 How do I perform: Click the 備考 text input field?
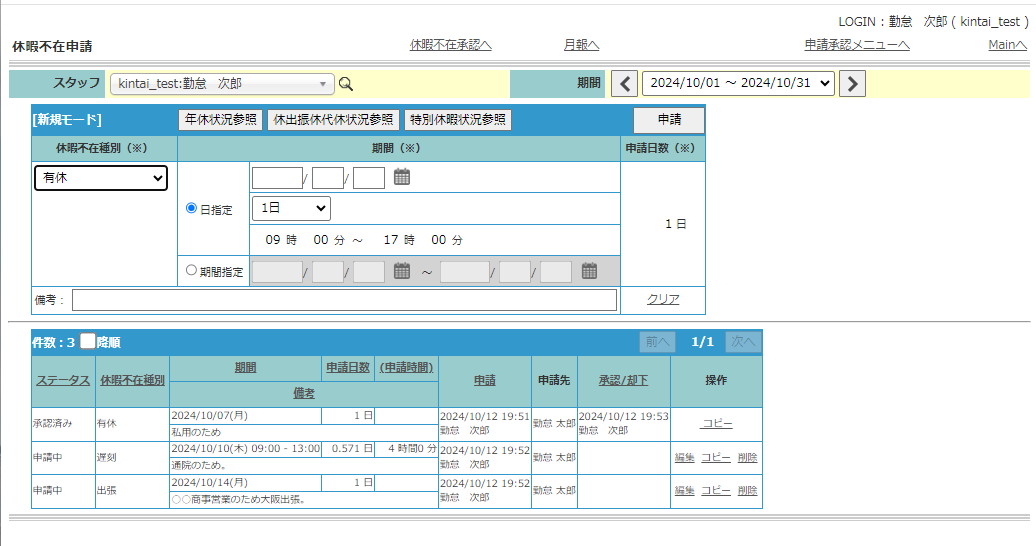[x=344, y=300]
